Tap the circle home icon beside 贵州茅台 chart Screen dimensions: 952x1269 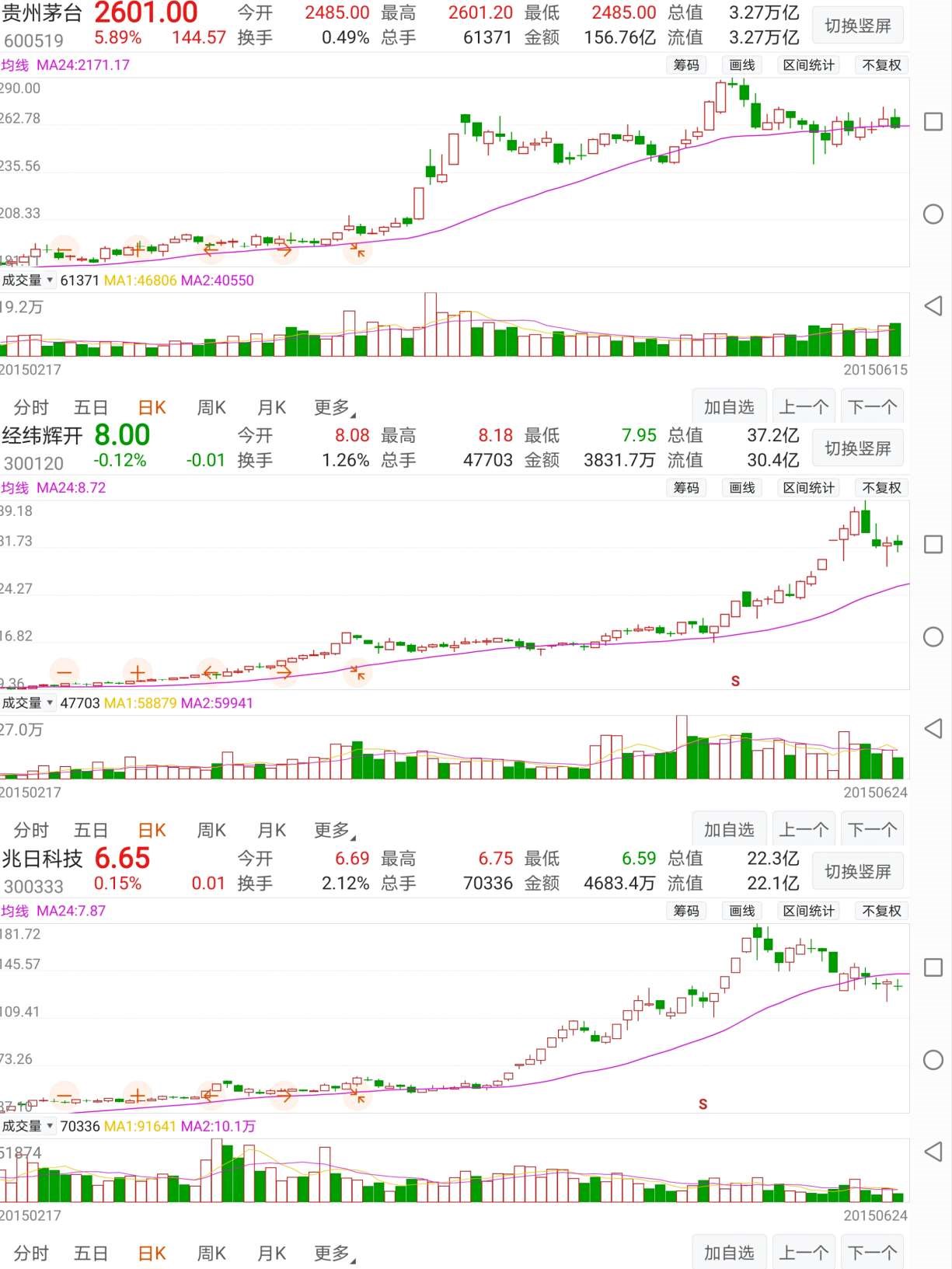(x=933, y=214)
